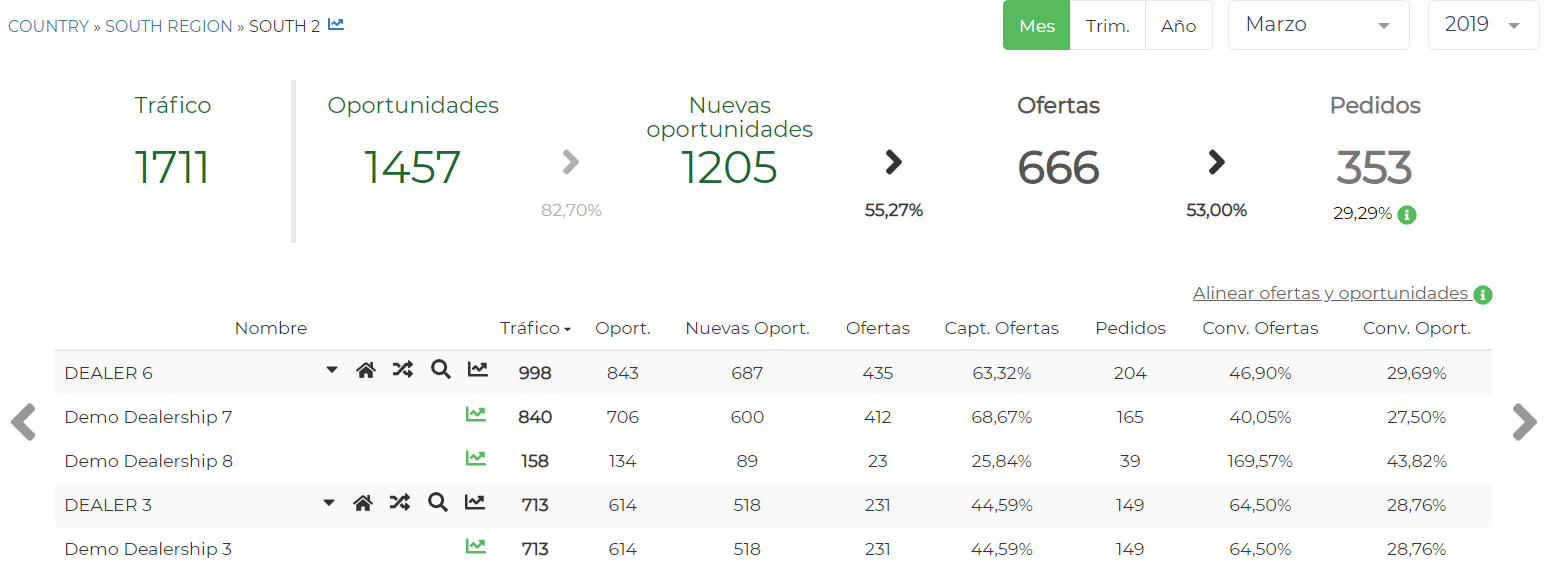1547x585 pixels.
Task: Open the 2019 year dropdown
Action: click(1482, 25)
